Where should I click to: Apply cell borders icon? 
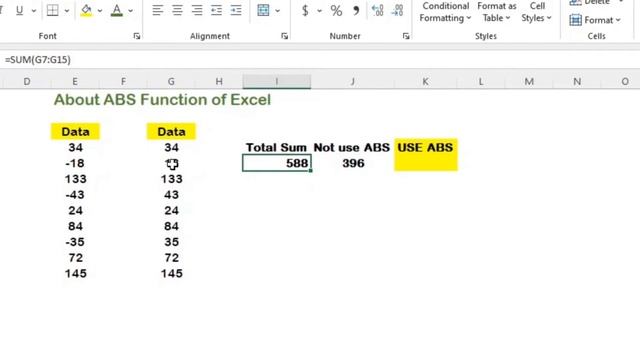[x=53, y=10]
